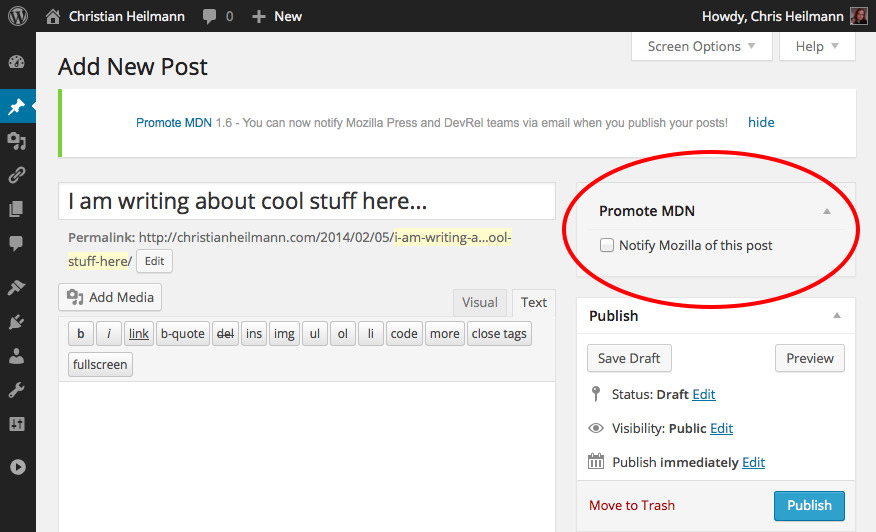This screenshot has height=532, width=876.
Task: Switch to the Text editor tab
Action: [x=534, y=302]
